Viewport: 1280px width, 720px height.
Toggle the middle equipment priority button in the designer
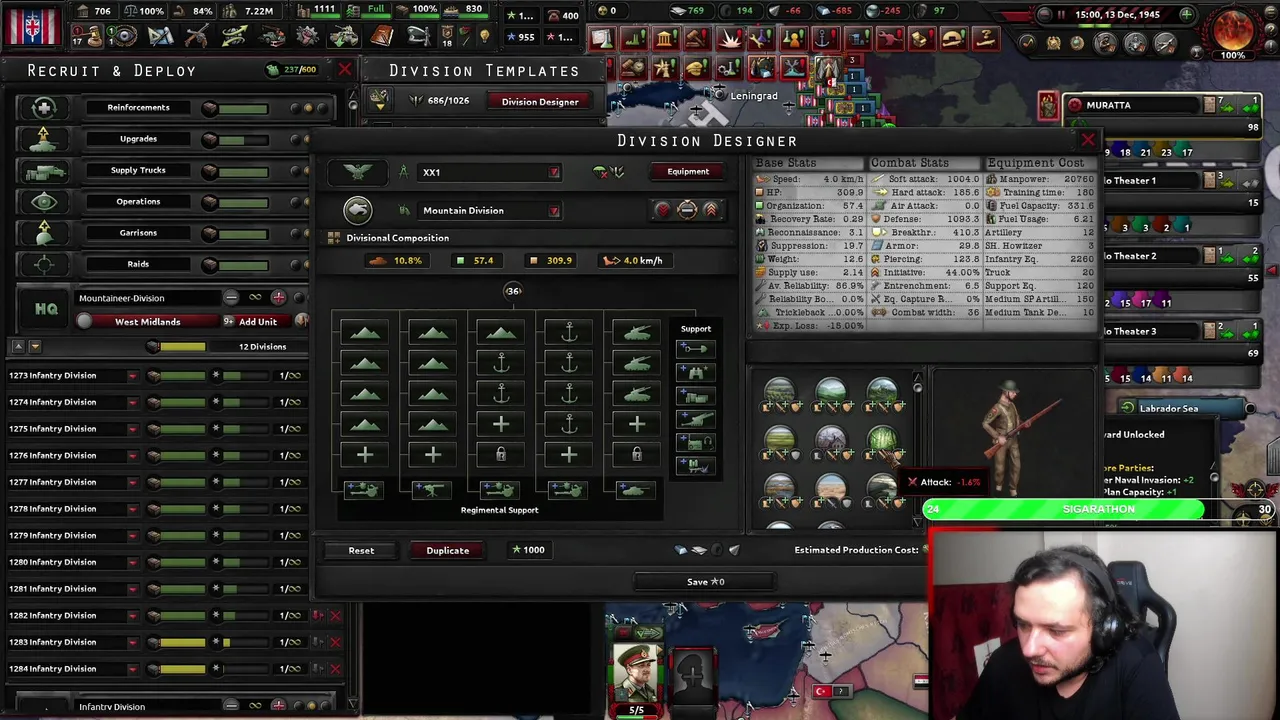tap(687, 210)
